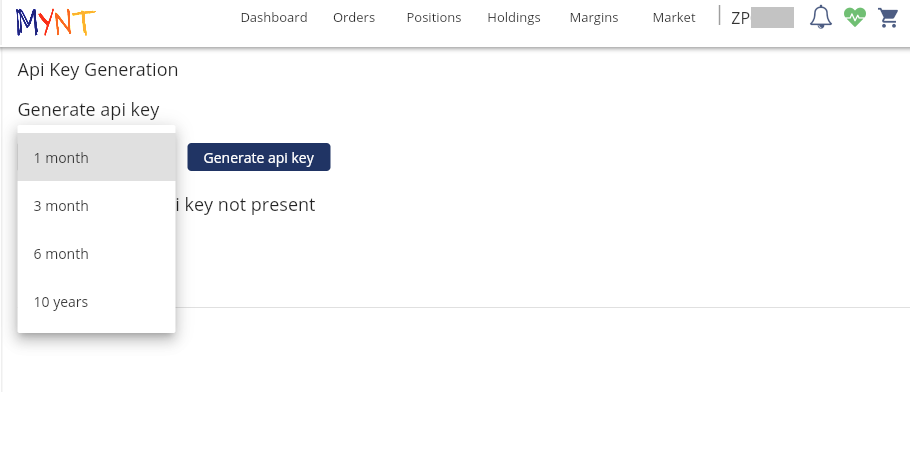Switch to the Positions page
This screenshot has height=460, width=910.
point(434,17)
